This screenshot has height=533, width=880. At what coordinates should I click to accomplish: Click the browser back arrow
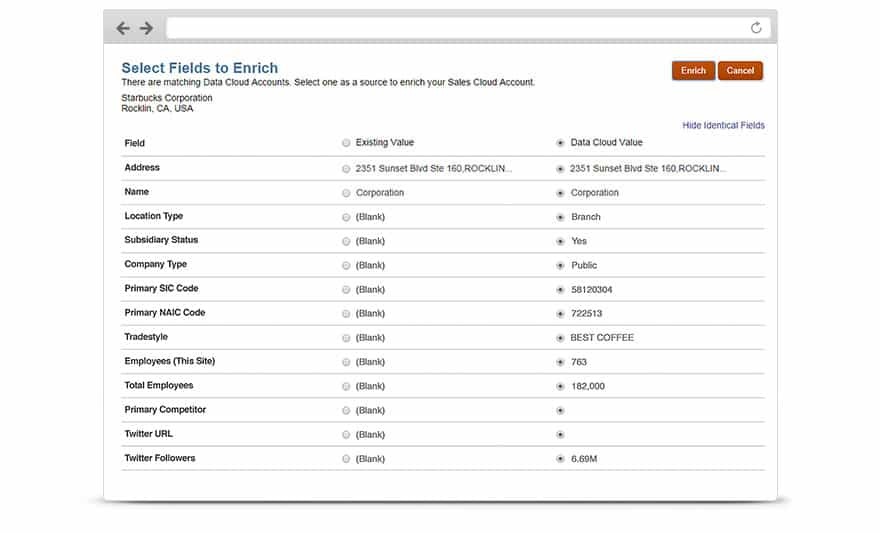123,28
